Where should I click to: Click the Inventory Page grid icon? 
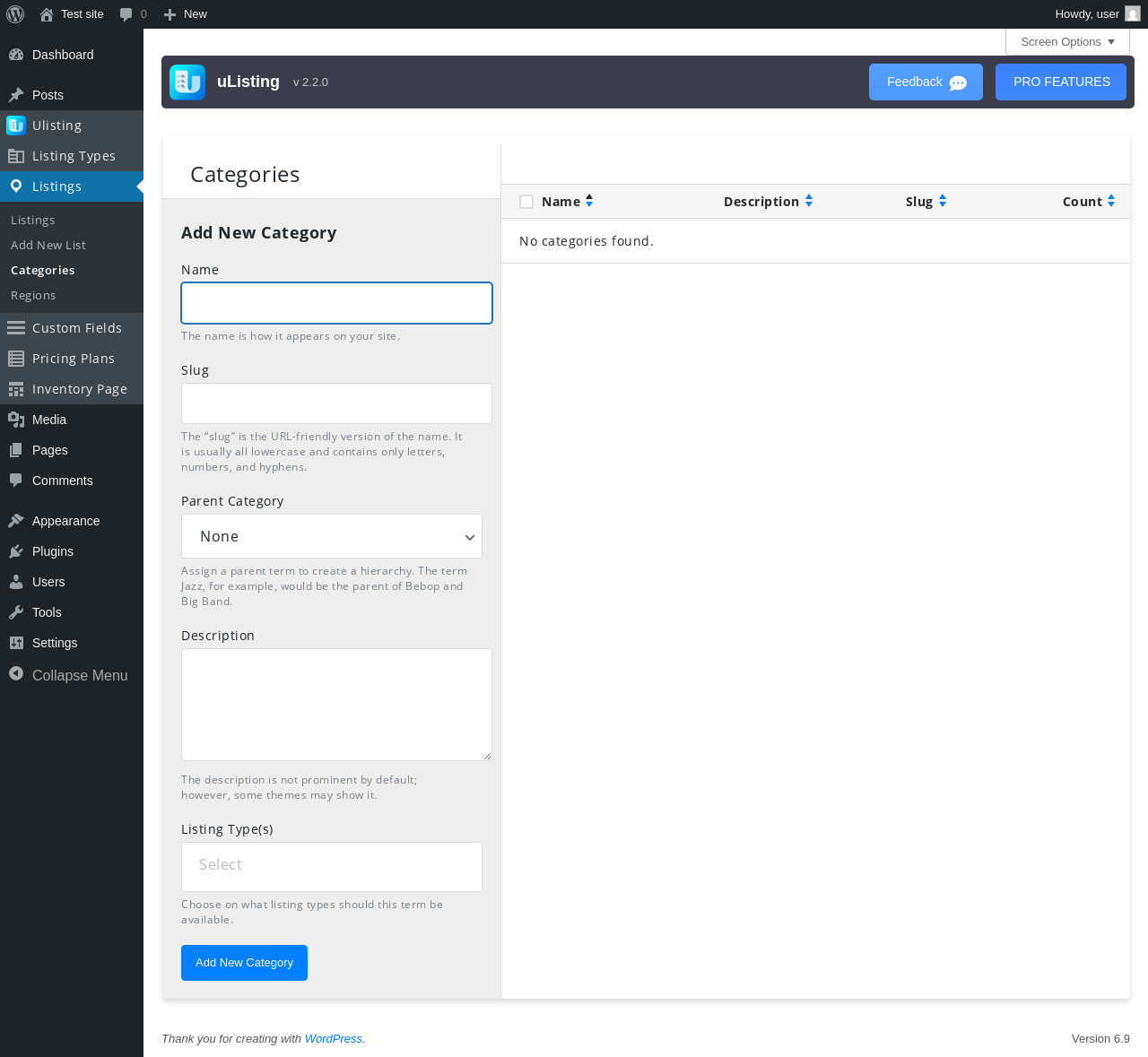pos(16,389)
